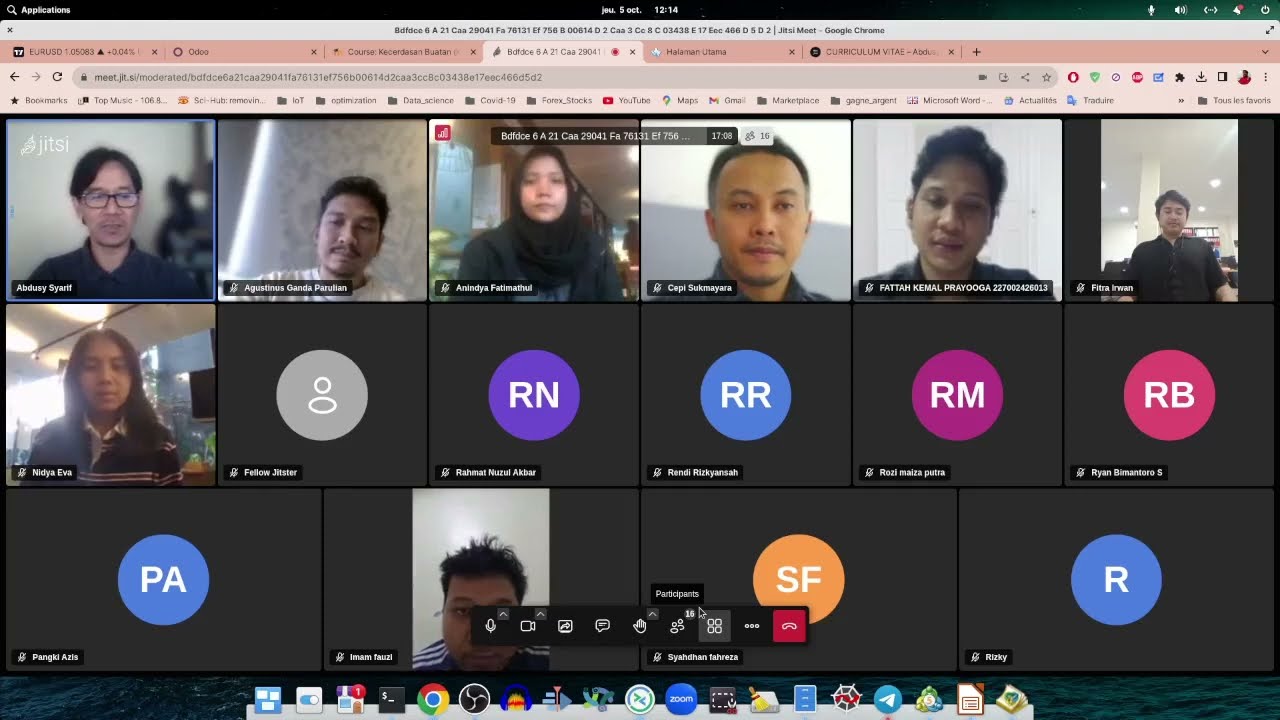This screenshot has width=1280, height=720.
Task: Start screen sharing
Action: pos(565,626)
